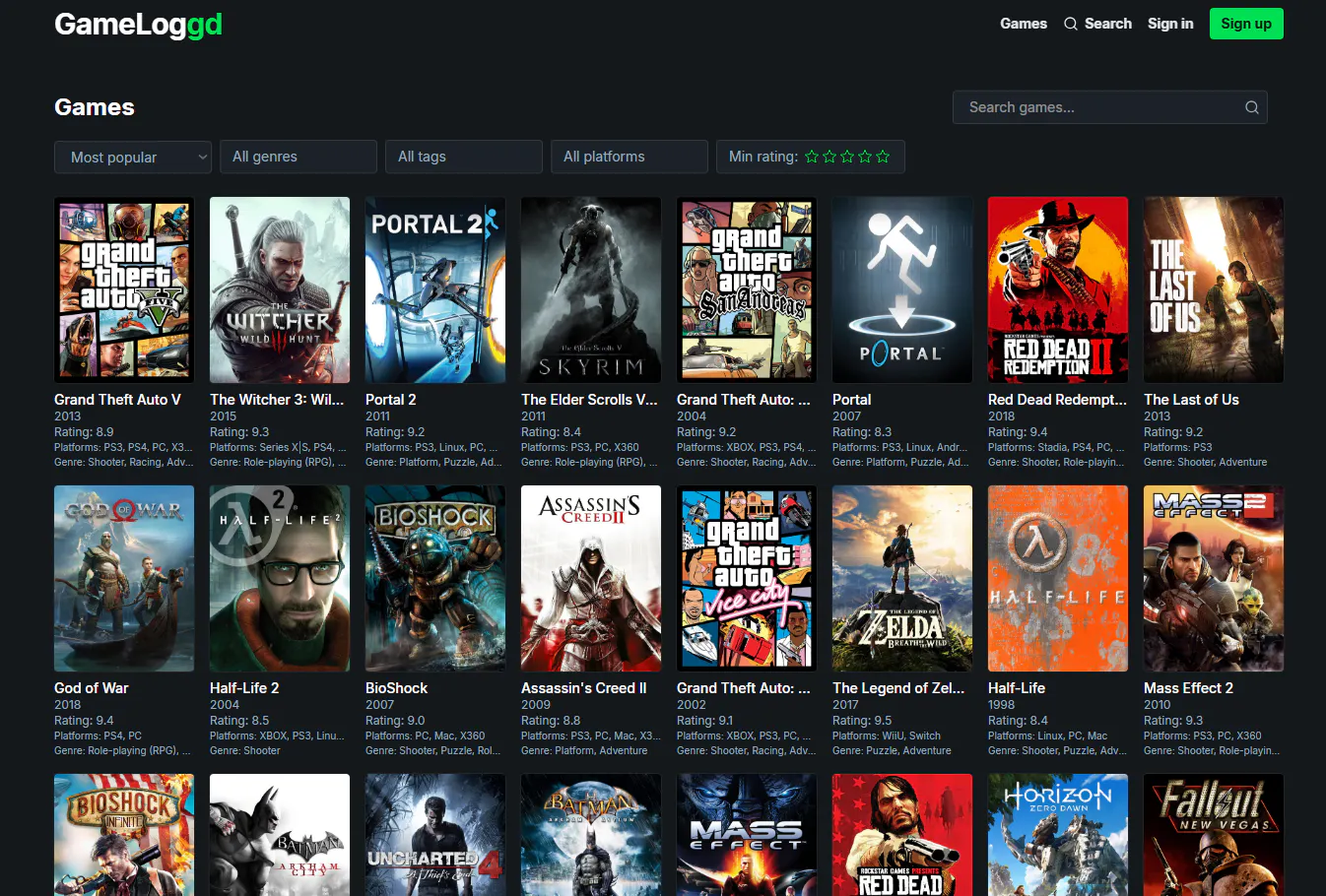Open the GTA San Andreas cover
The image size is (1326, 896).
747,289
